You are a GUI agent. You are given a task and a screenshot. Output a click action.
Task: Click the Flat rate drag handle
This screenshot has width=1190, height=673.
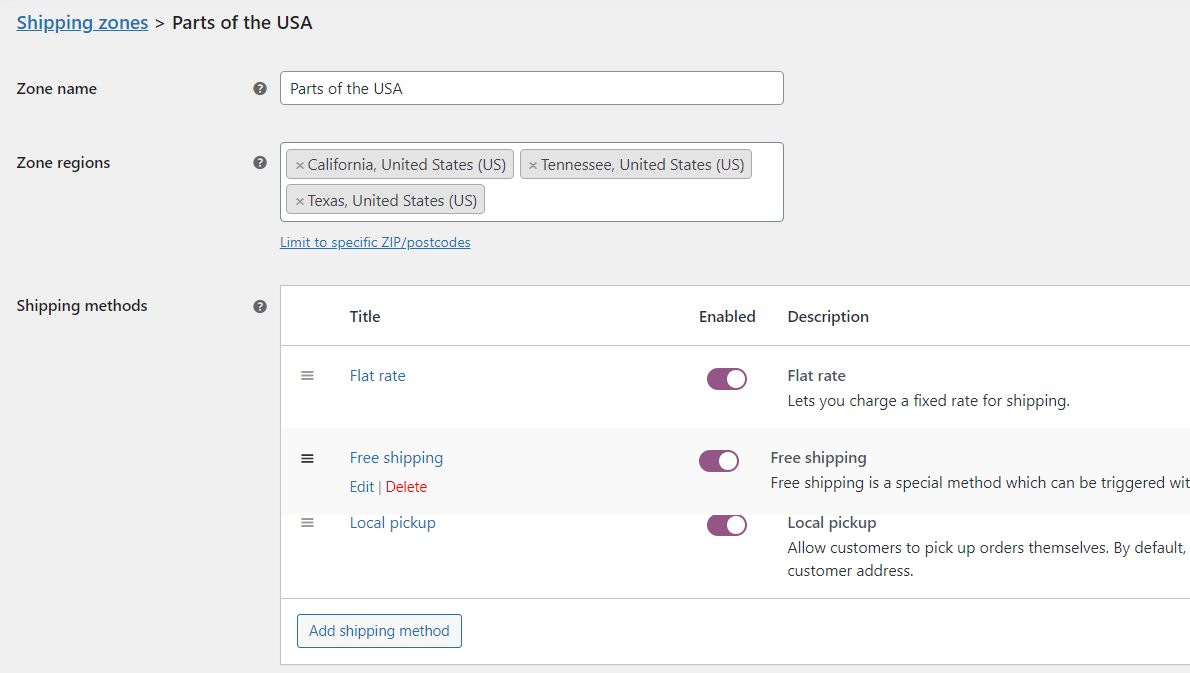point(307,375)
